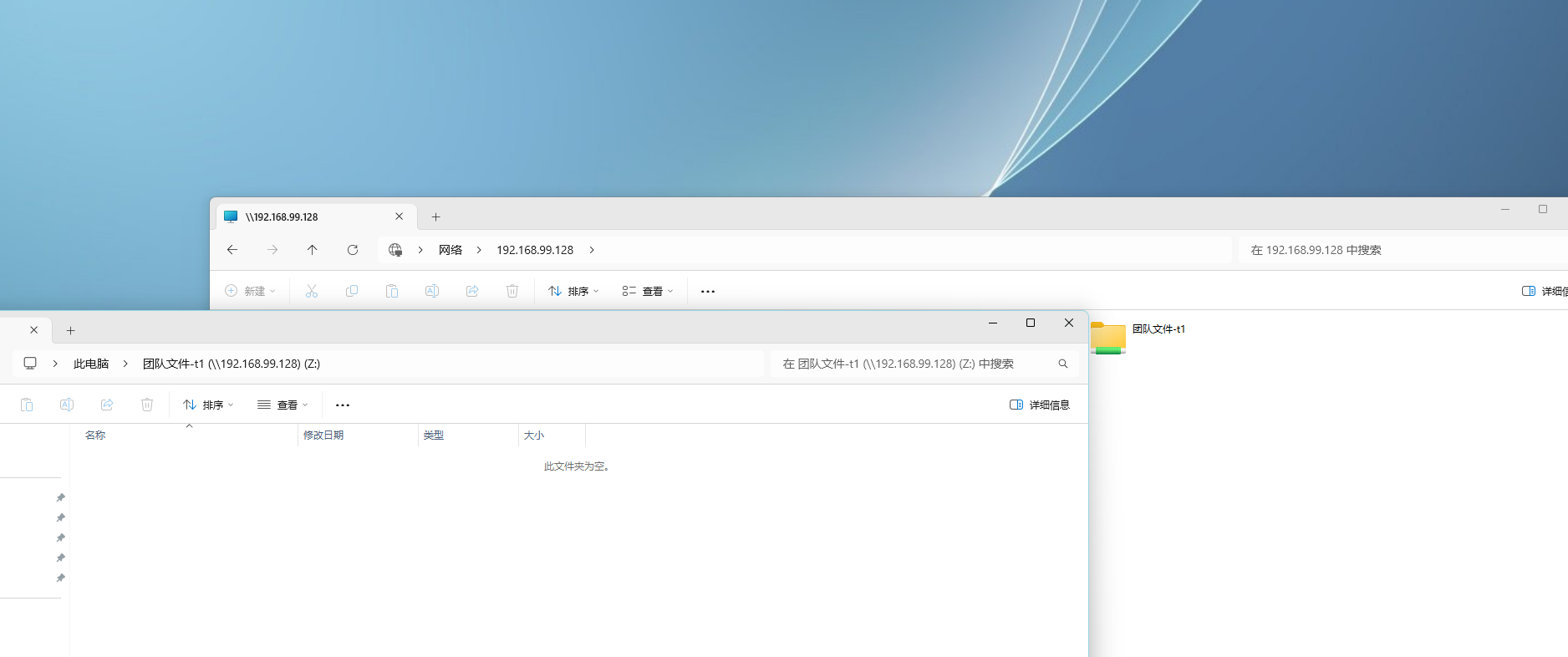Viewport: 1568px width, 657px height.
Task: Add a new tab in the Z: drive window
Action: coord(71,331)
